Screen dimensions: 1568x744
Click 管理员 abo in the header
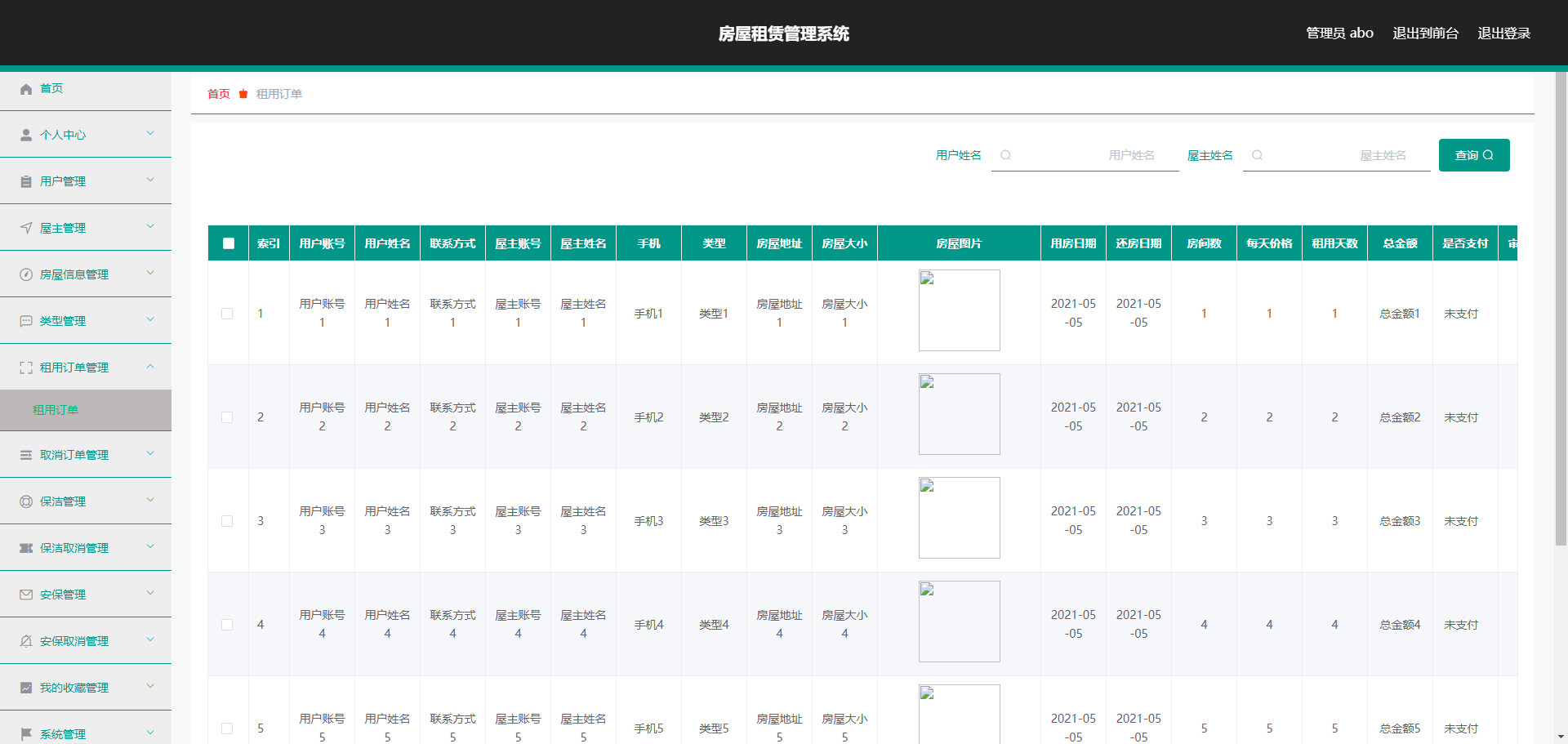click(1339, 33)
